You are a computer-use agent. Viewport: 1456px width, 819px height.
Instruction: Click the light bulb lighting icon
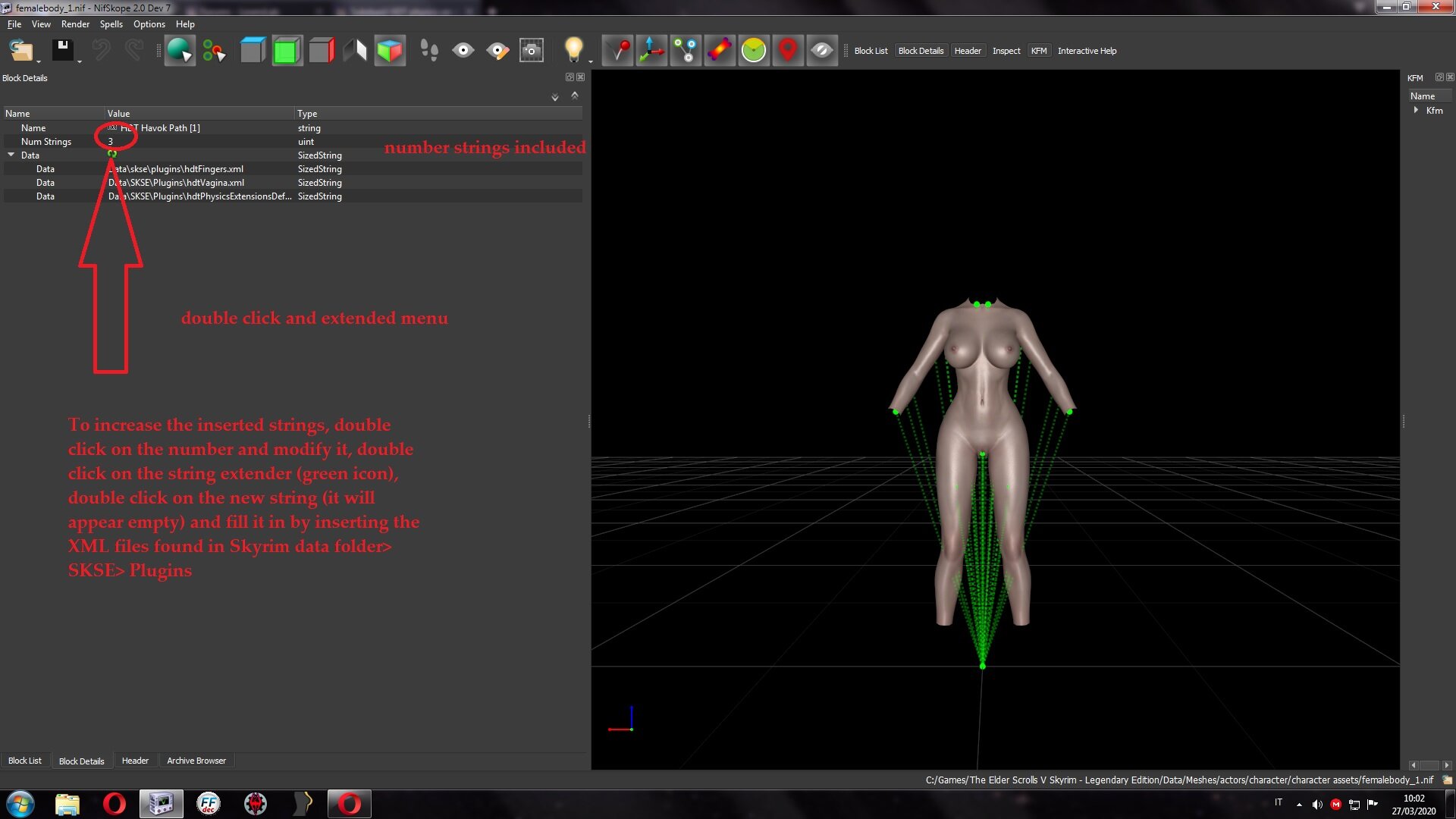coord(573,50)
